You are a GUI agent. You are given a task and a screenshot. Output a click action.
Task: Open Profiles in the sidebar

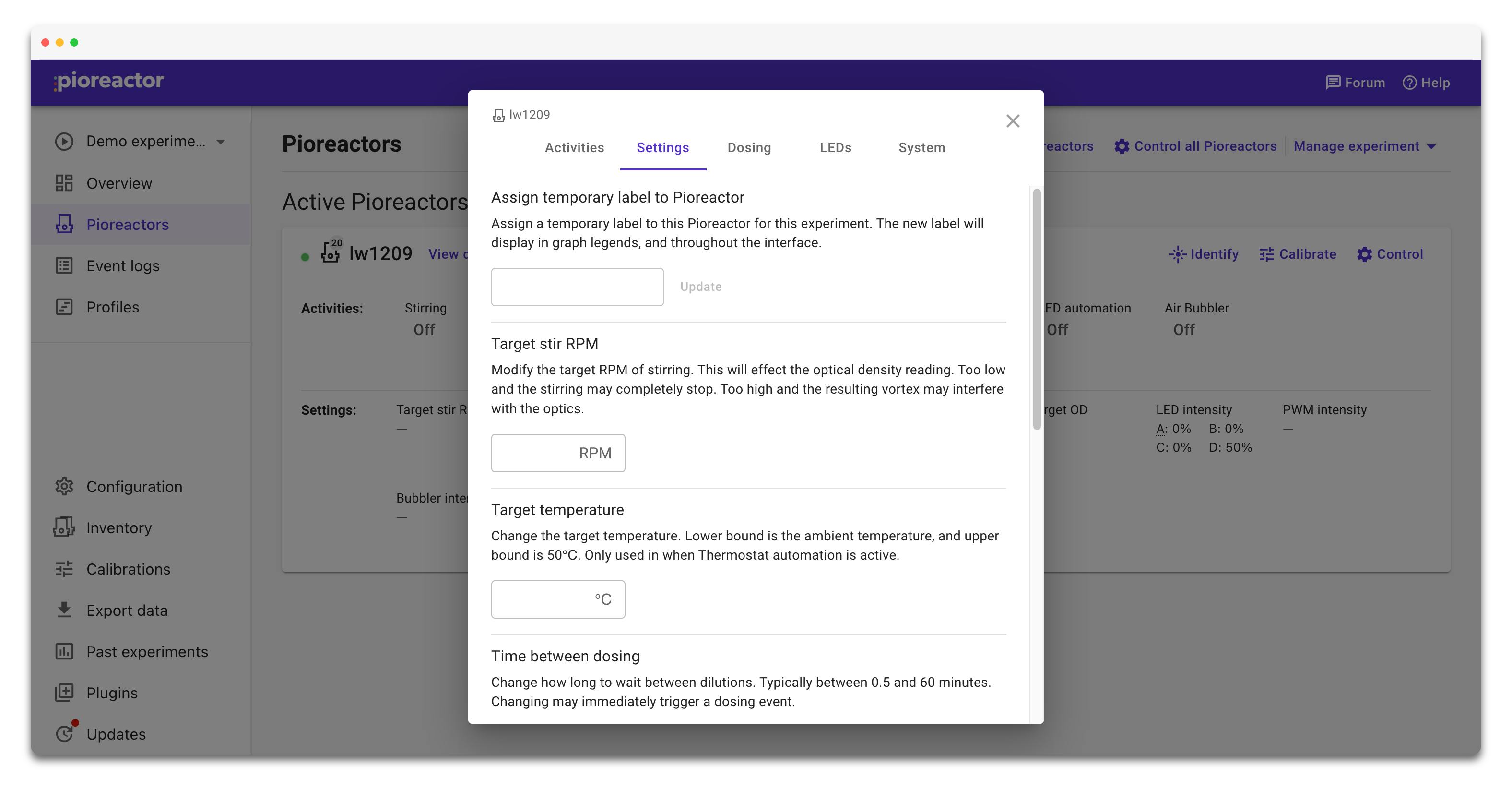(141, 307)
